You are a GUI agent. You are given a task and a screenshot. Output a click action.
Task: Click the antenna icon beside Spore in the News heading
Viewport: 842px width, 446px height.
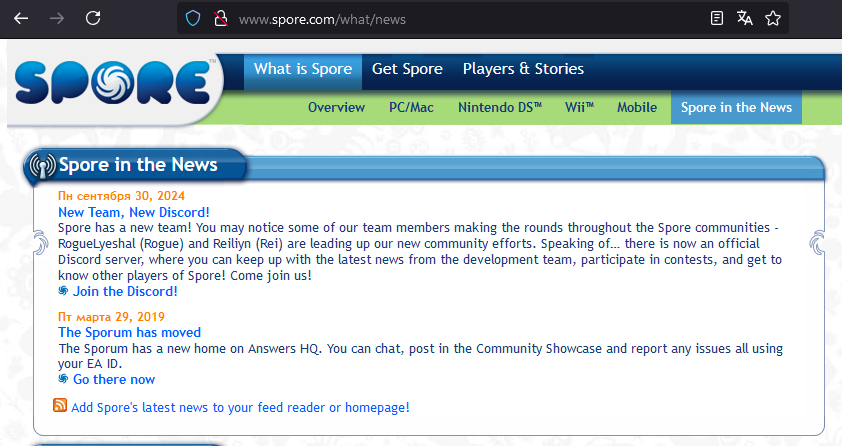42,165
